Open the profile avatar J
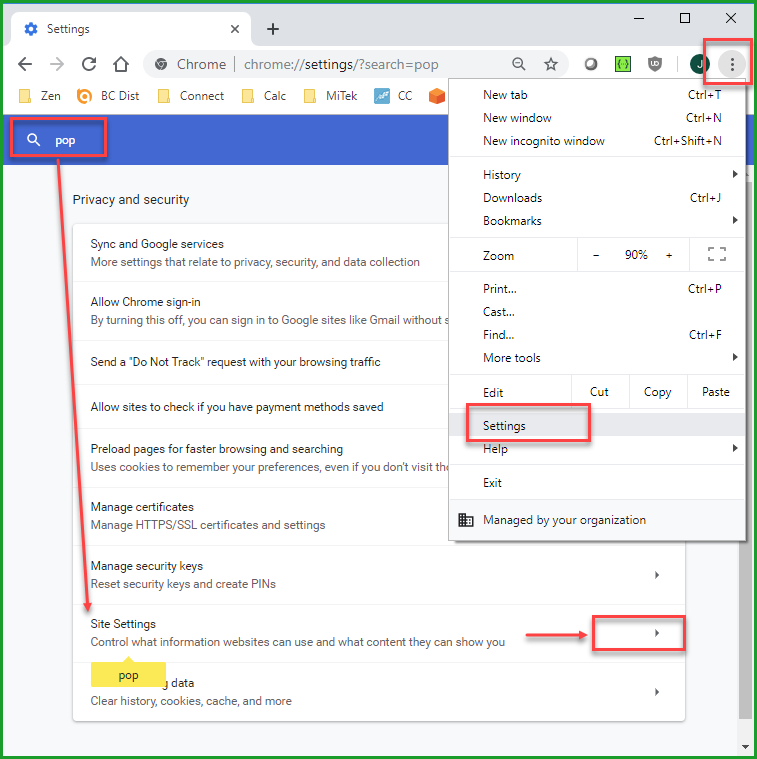Image resolution: width=757 pixels, height=759 pixels. [x=699, y=64]
